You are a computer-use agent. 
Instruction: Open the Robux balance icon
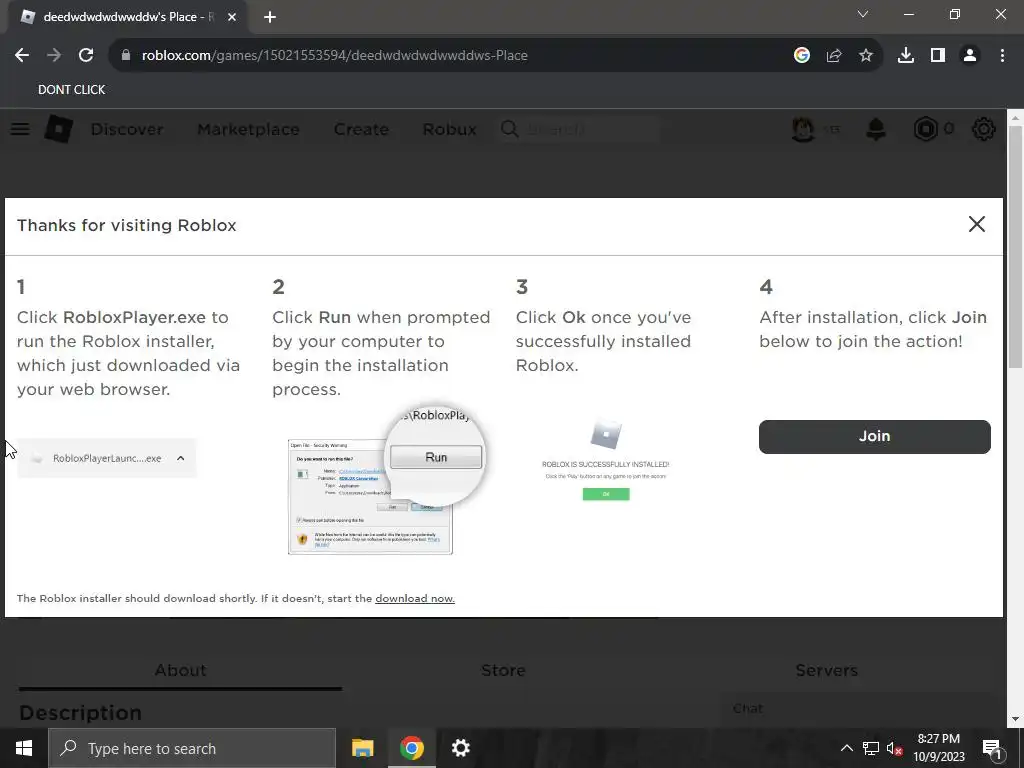coord(925,129)
